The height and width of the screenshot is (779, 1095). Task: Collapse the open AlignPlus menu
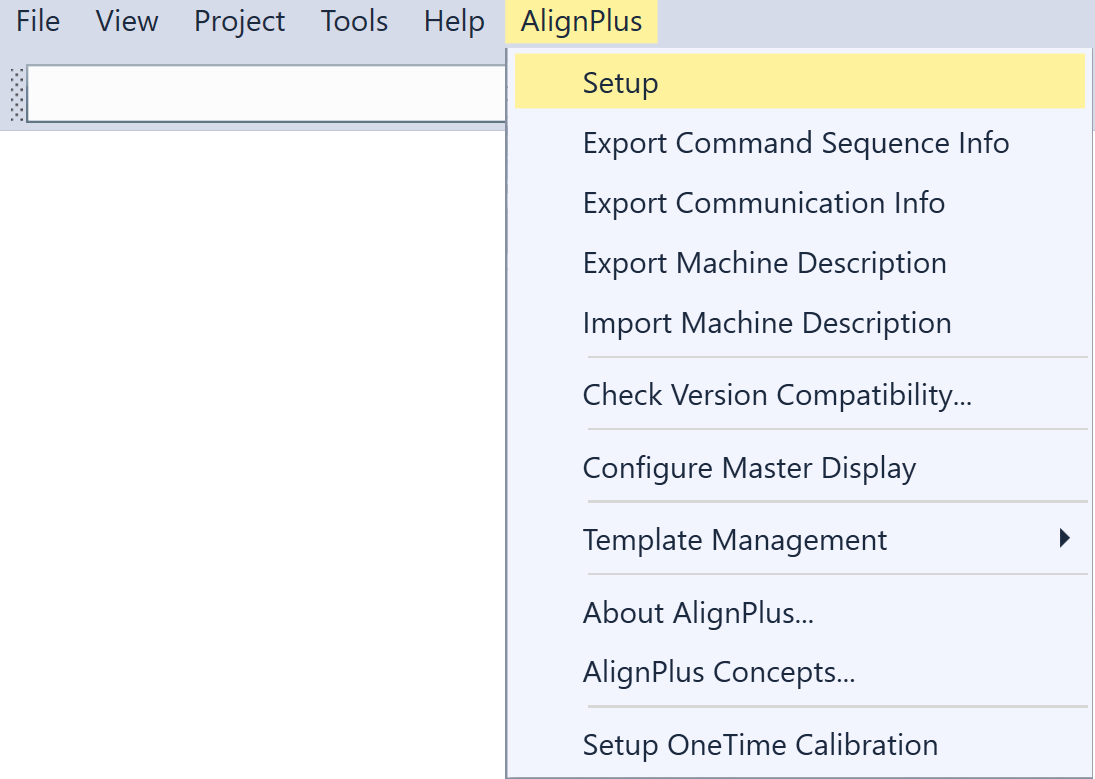(x=581, y=21)
